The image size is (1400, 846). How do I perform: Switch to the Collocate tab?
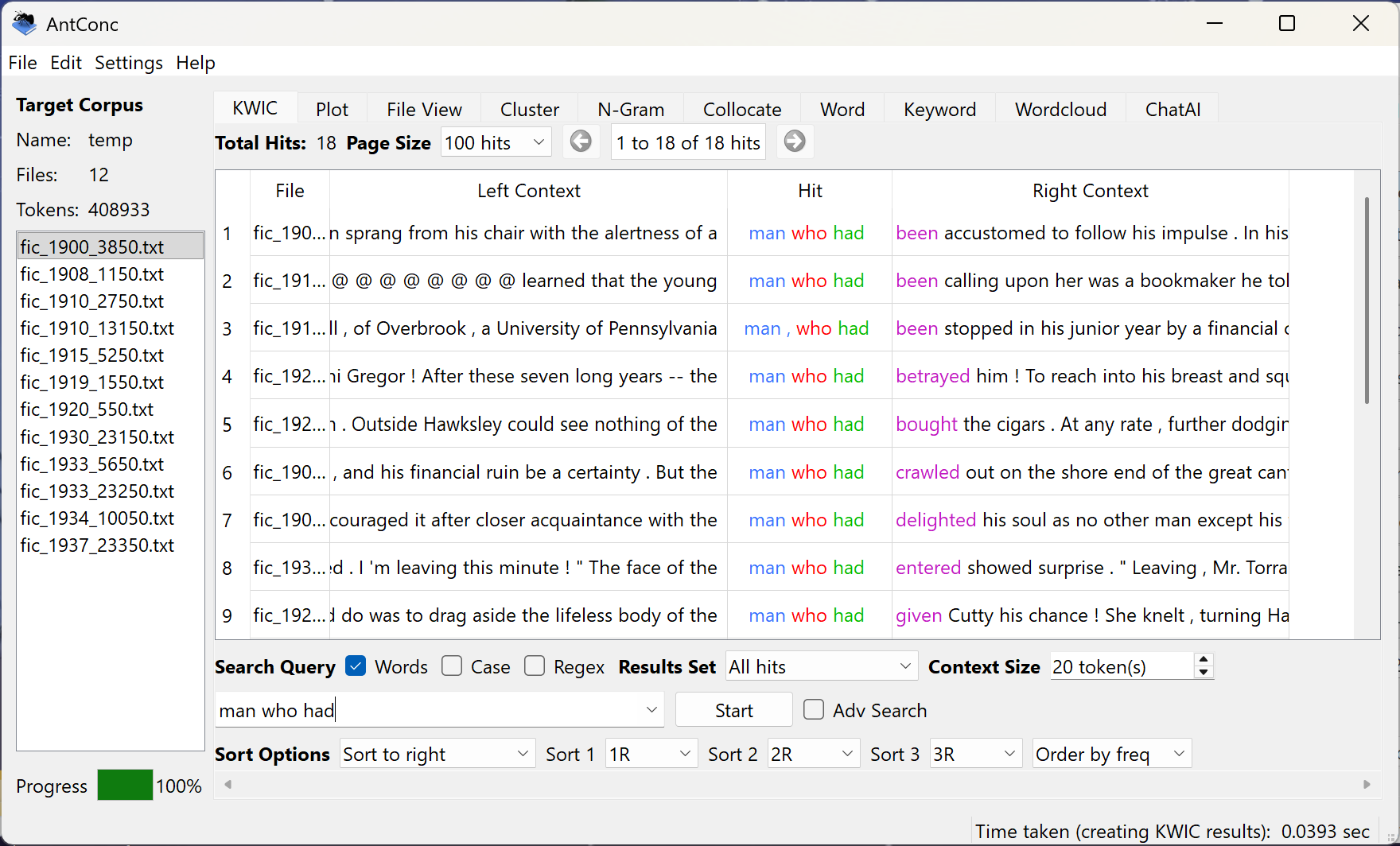[x=741, y=110]
